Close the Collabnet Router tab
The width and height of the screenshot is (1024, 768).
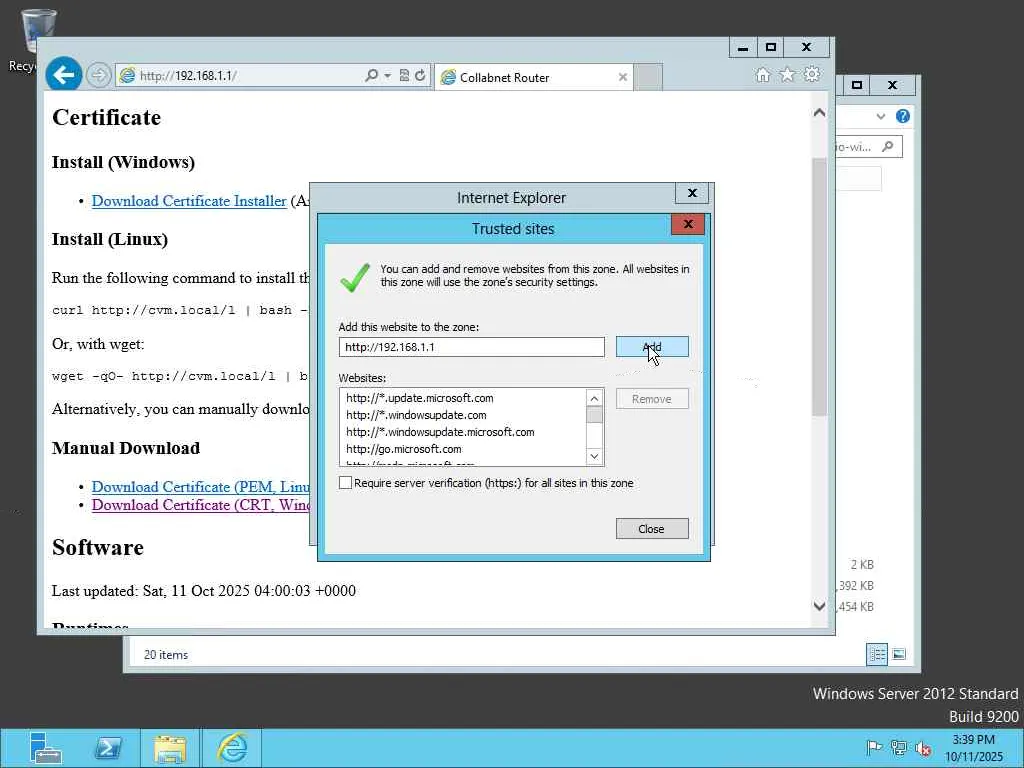point(622,77)
